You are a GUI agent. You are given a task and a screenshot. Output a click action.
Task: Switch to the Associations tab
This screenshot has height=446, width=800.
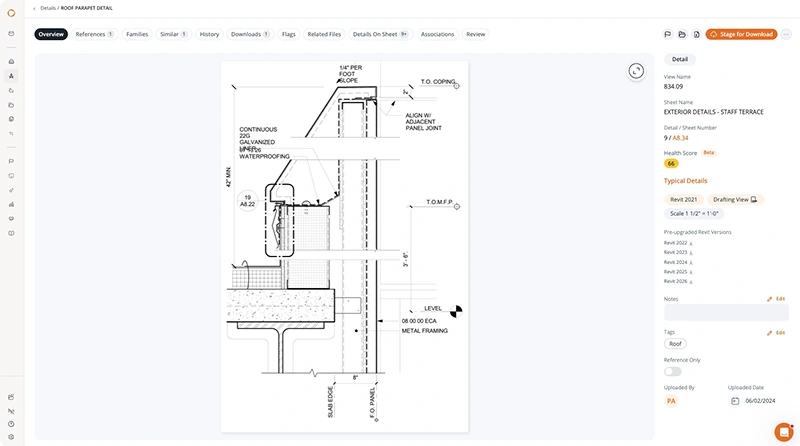click(x=437, y=34)
